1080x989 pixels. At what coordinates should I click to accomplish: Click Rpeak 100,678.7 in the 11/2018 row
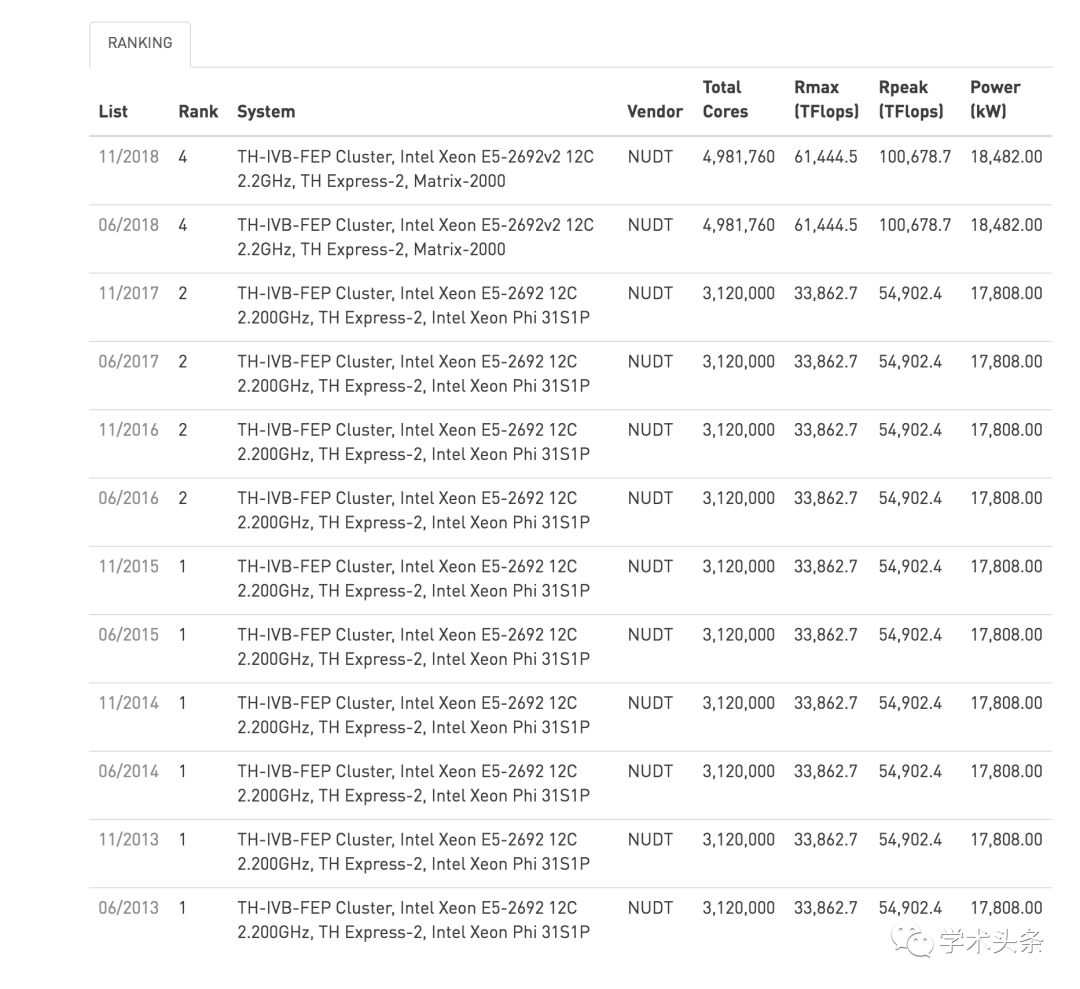(915, 157)
